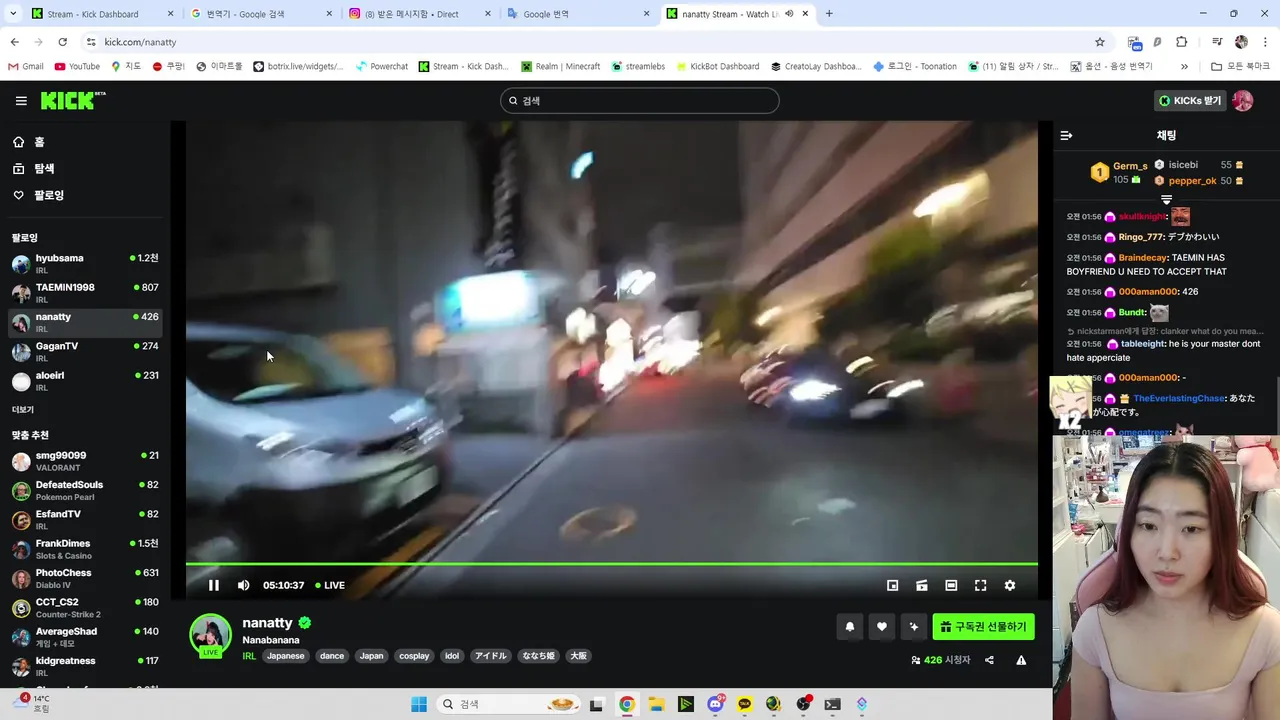The image size is (1280, 720).
Task: Open hyubsama channel in following list
Action: click(x=86, y=264)
